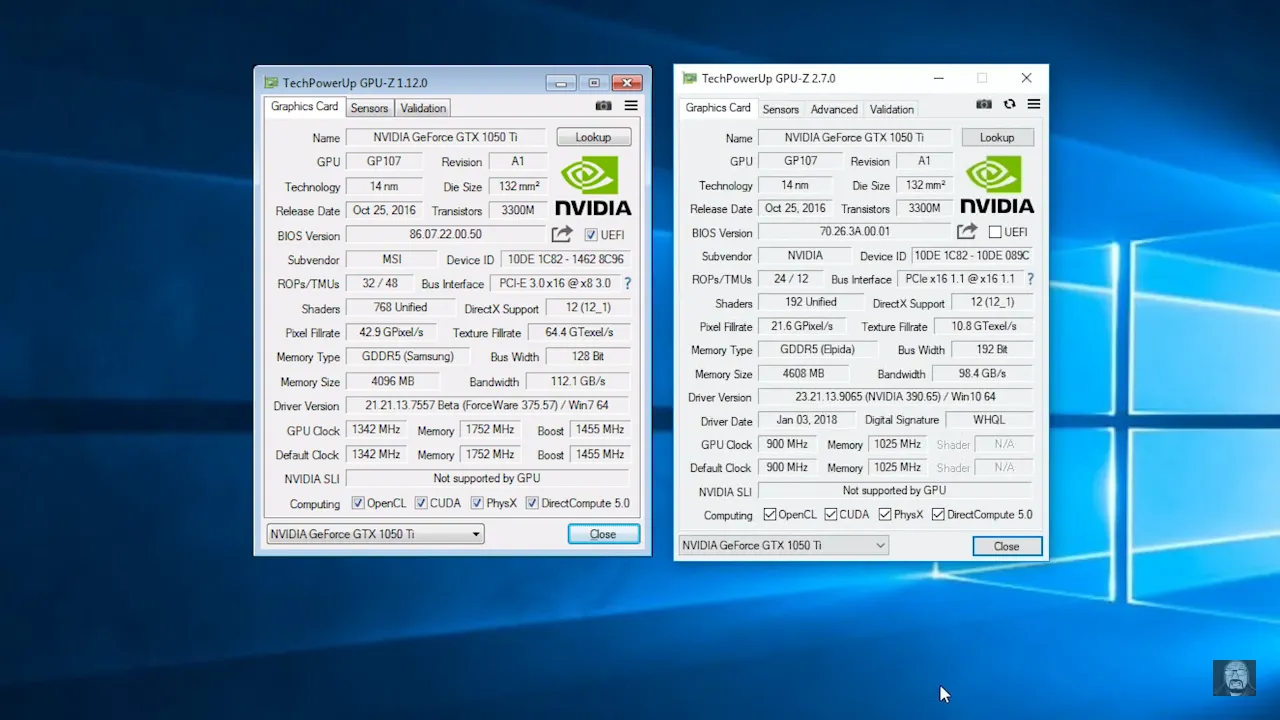Click the NVIDIA logo in GPU-Z 2.7.0
The width and height of the screenshot is (1280, 720).
pos(997,184)
